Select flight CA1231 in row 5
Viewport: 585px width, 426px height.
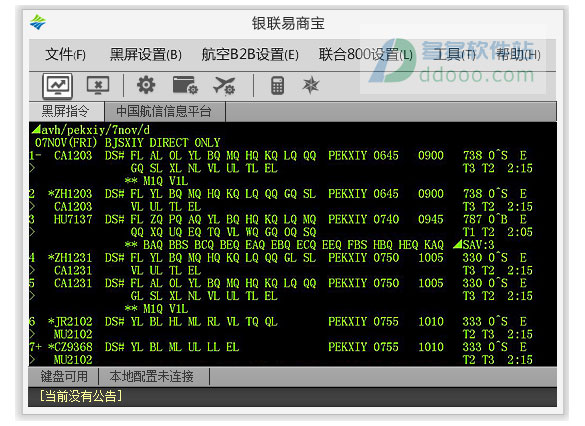tap(73, 283)
